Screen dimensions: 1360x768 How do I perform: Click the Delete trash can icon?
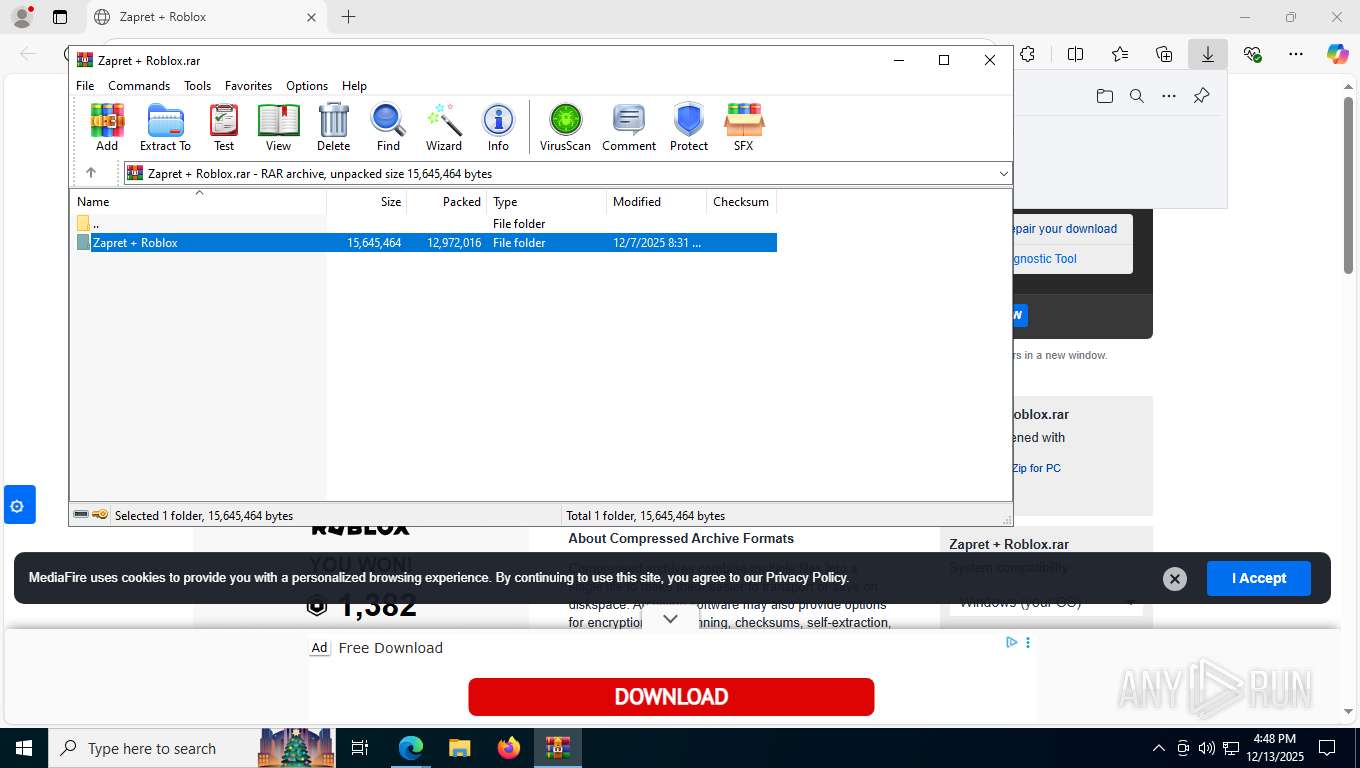[333, 127]
